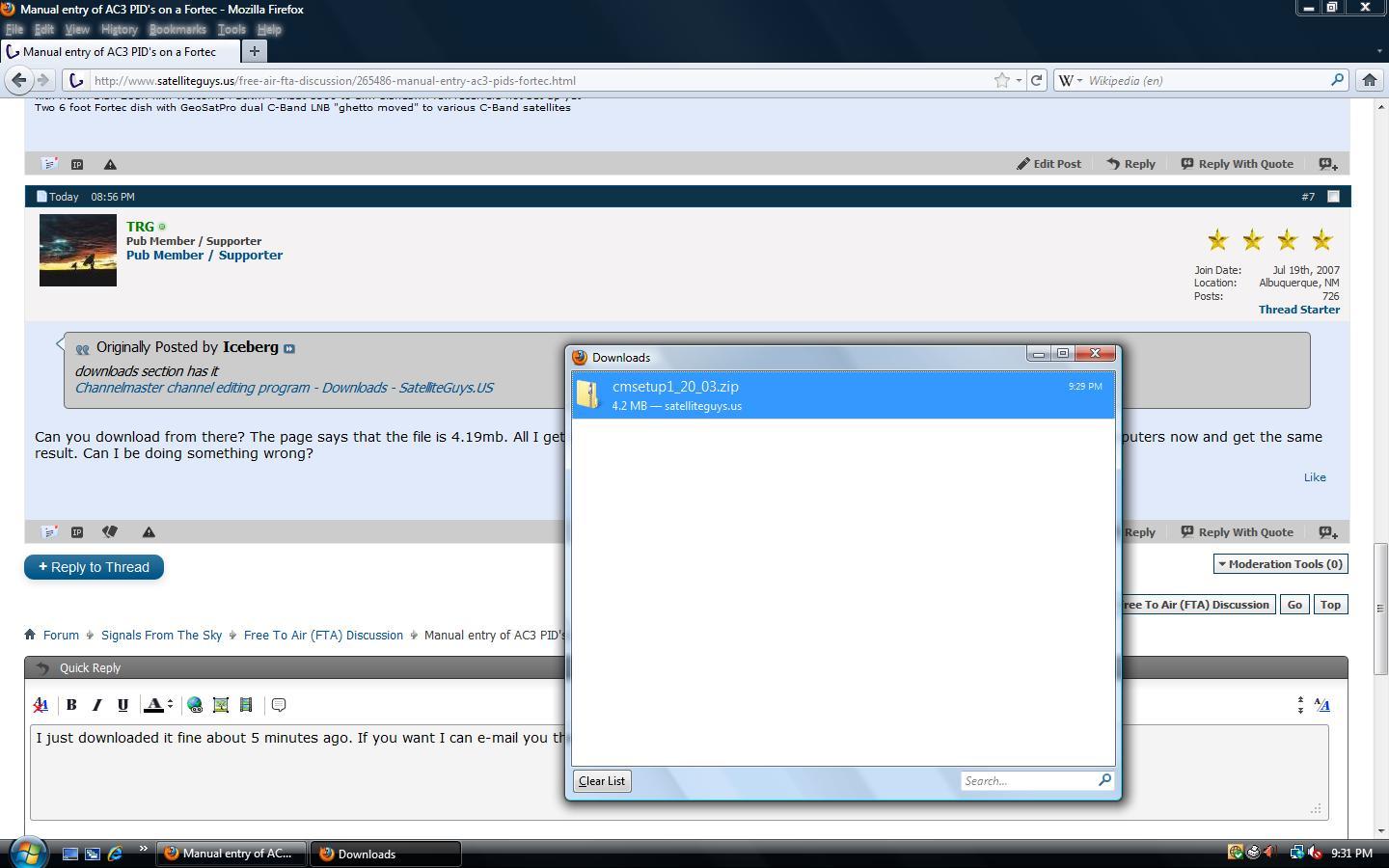The height and width of the screenshot is (868, 1389).
Task: Open the List all tabs dropdown
Action: coord(1379,52)
